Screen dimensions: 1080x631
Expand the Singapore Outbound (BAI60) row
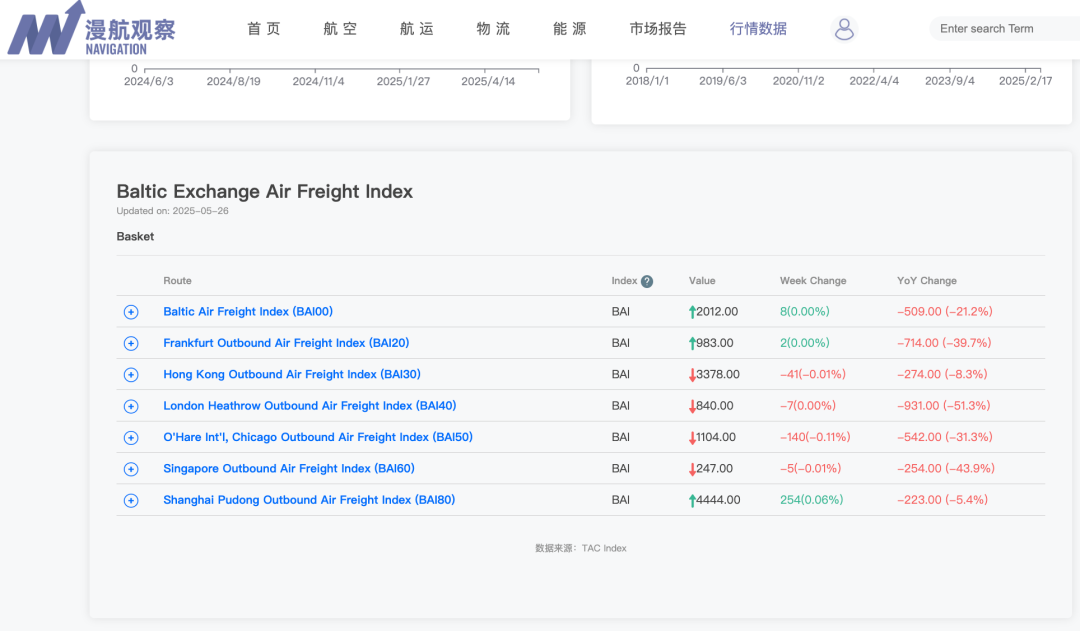(x=131, y=469)
